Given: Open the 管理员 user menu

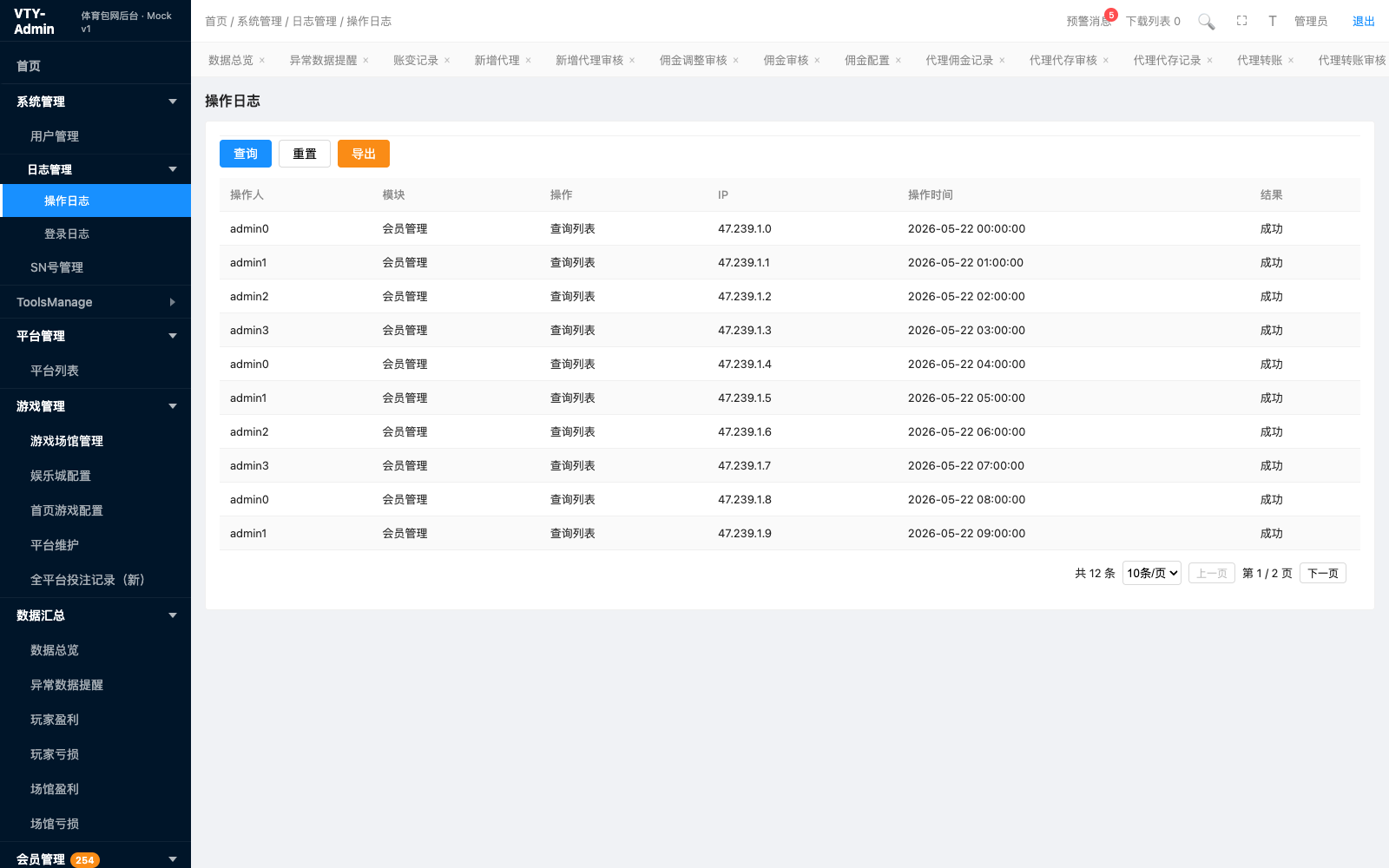Looking at the screenshot, I should tap(1311, 21).
